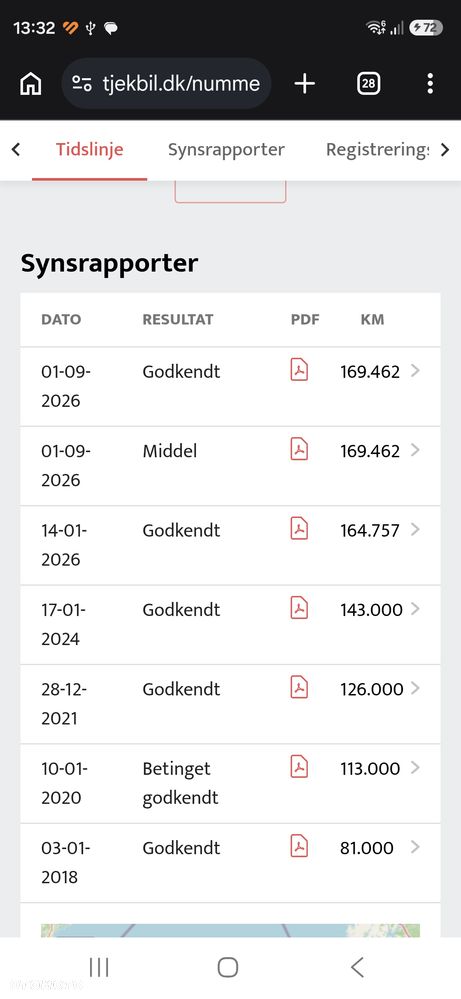
Task: Open a new browser tab with plus icon
Action: coord(304,83)
